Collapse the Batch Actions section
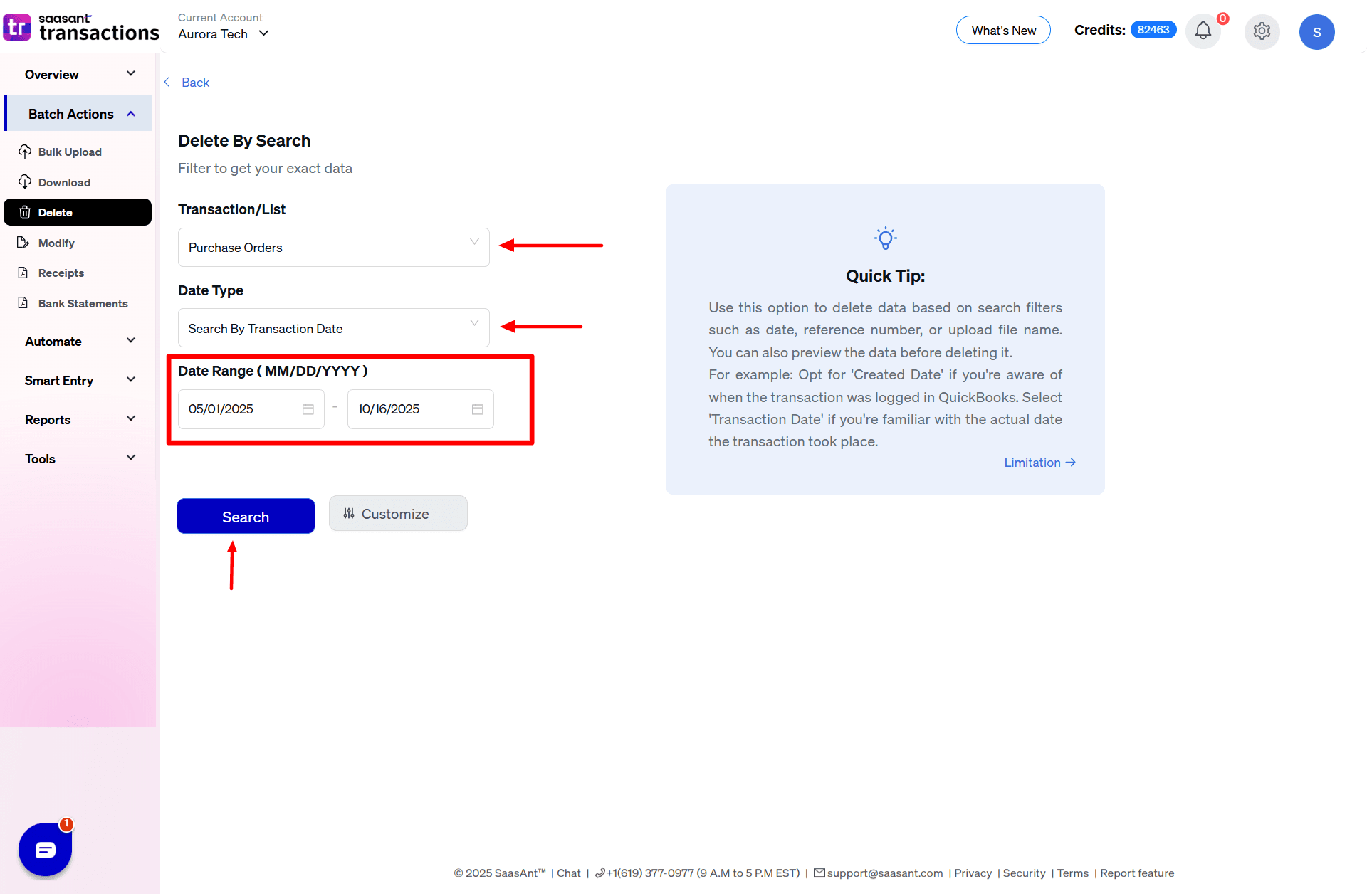 pyautogui.click(x=130, y=113)
